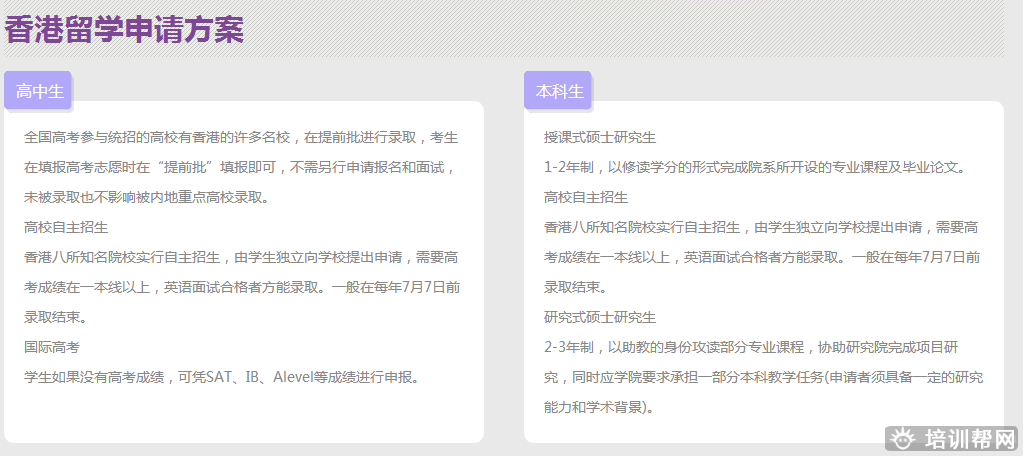Click 香港八所知名院校 line in the 高中生 card
The height and width of the screenshot is (456, 1023).
tap(241, 257)
